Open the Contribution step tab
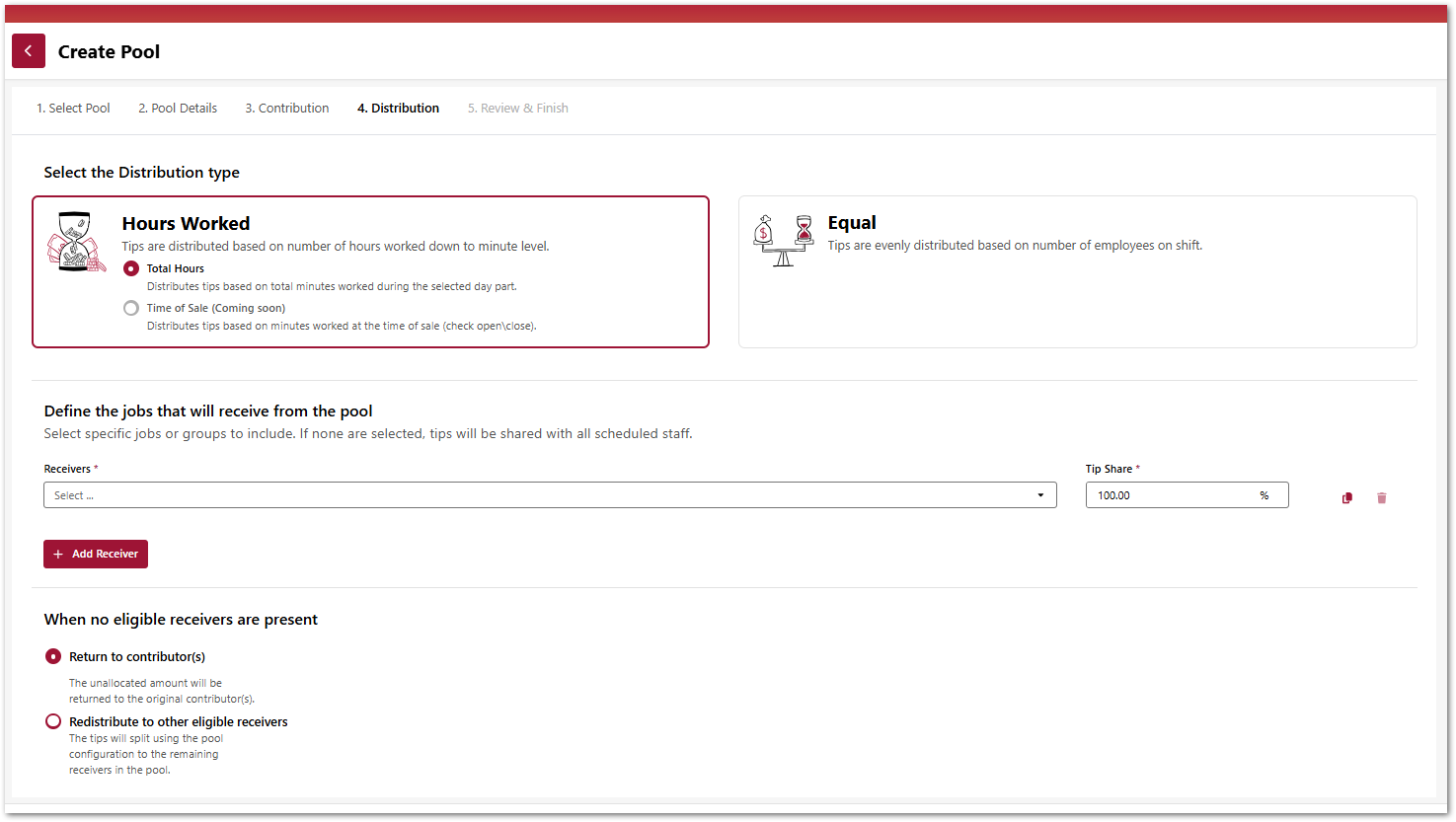Image resolution: width=1456 pixels, height=822 pixels. [x=287, y=109]
